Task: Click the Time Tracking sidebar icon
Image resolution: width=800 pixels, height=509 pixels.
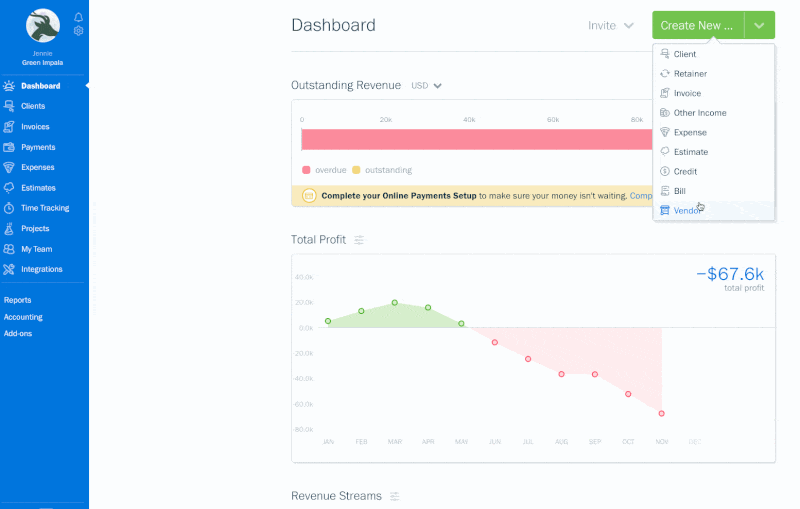Action: (9, 208)
